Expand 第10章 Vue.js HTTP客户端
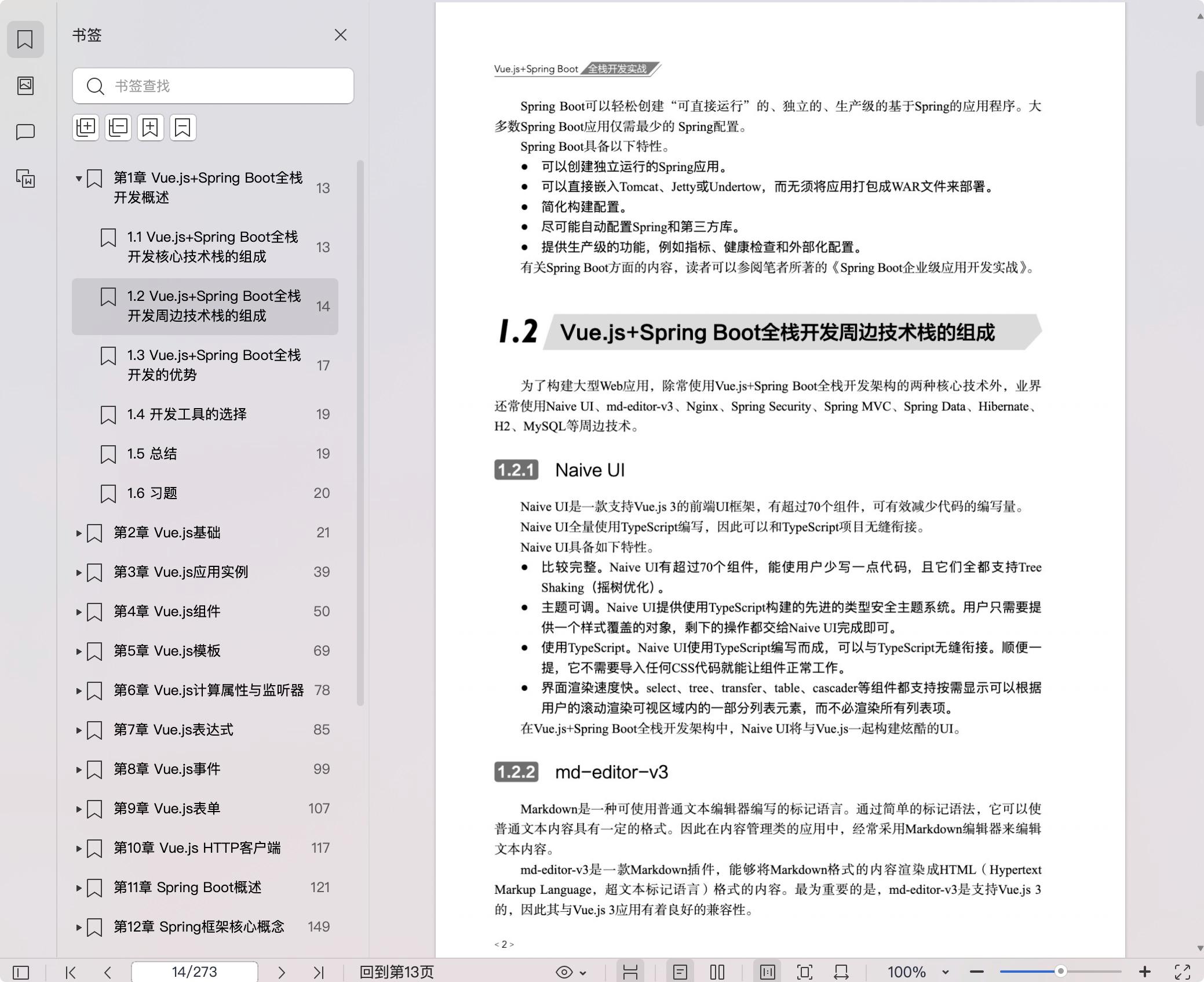The image size is (1204, 982). click(78, 848)
